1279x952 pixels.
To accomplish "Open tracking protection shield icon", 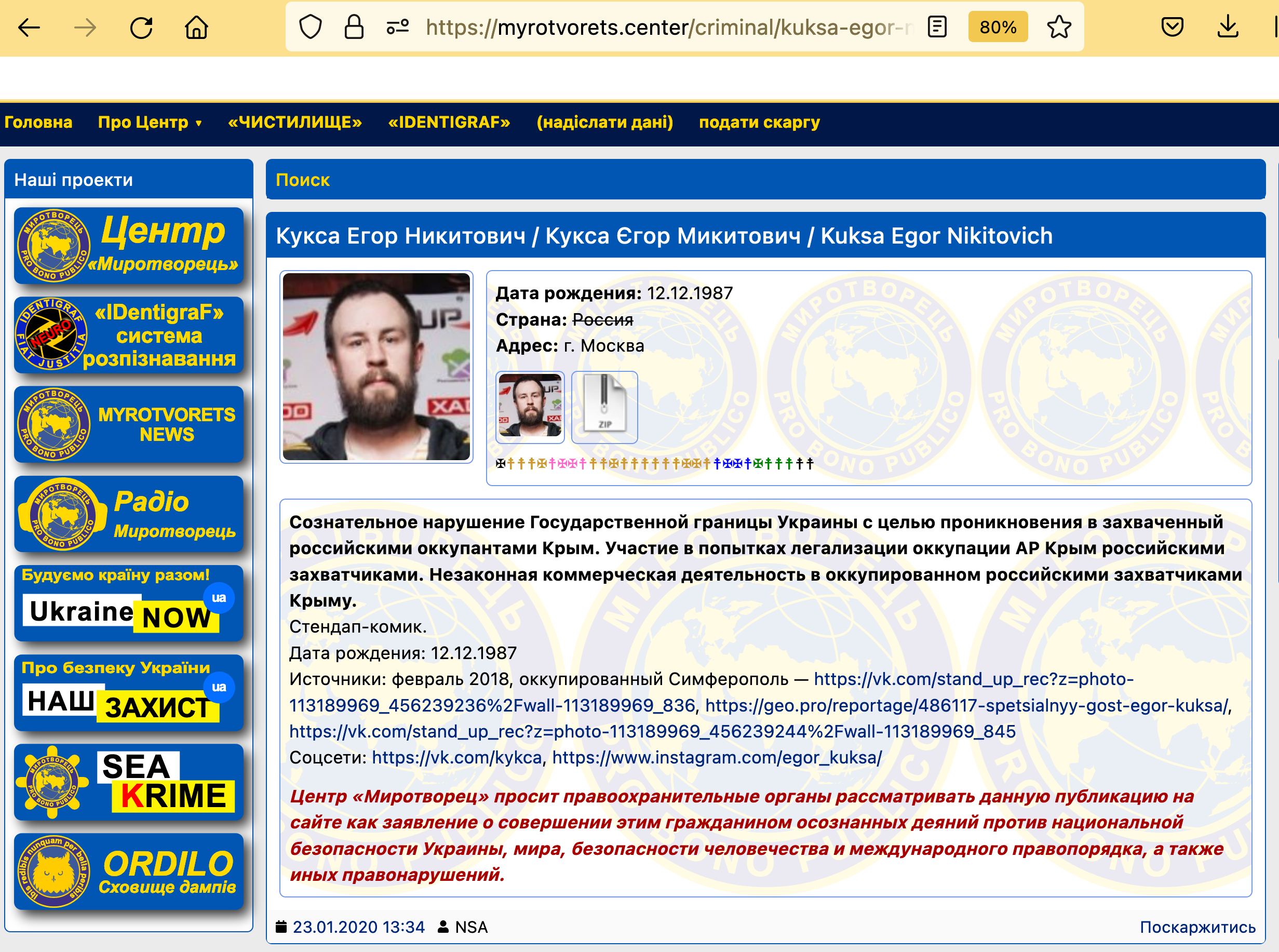I will [311, 27].
